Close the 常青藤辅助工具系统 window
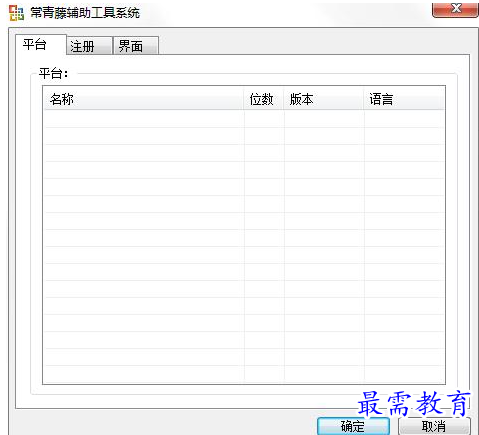This screenshot has height=435, width=479. 455,9
